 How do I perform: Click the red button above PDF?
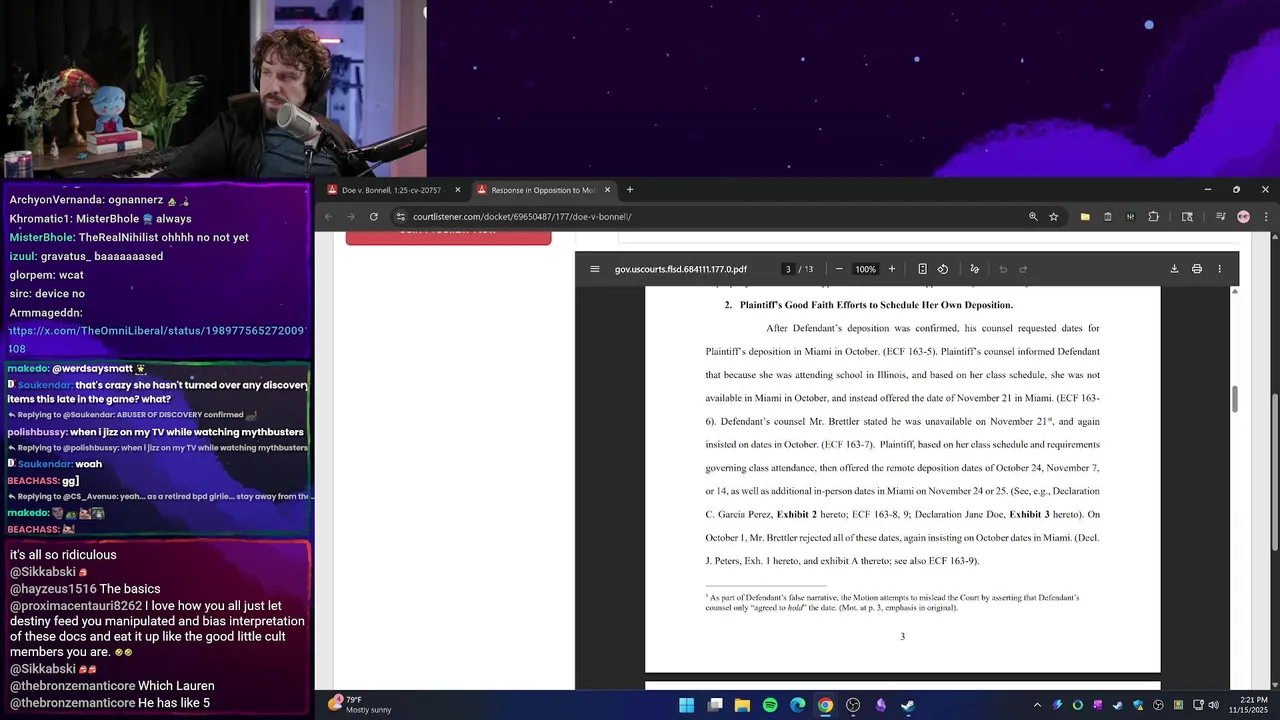[448, 237]
